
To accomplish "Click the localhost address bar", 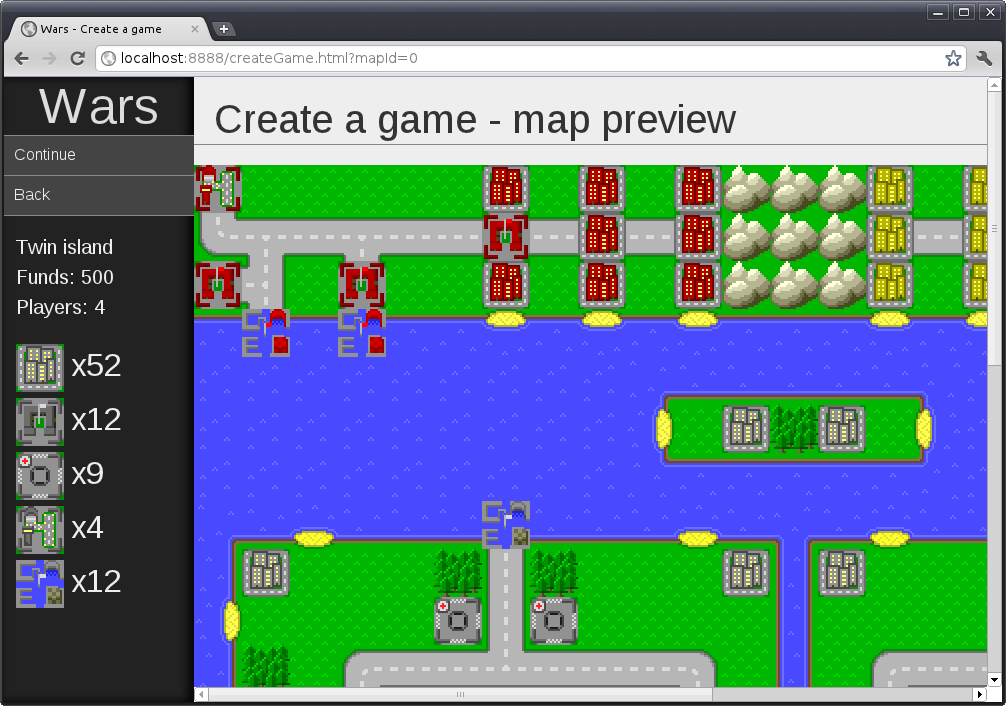I will (520, 58).
